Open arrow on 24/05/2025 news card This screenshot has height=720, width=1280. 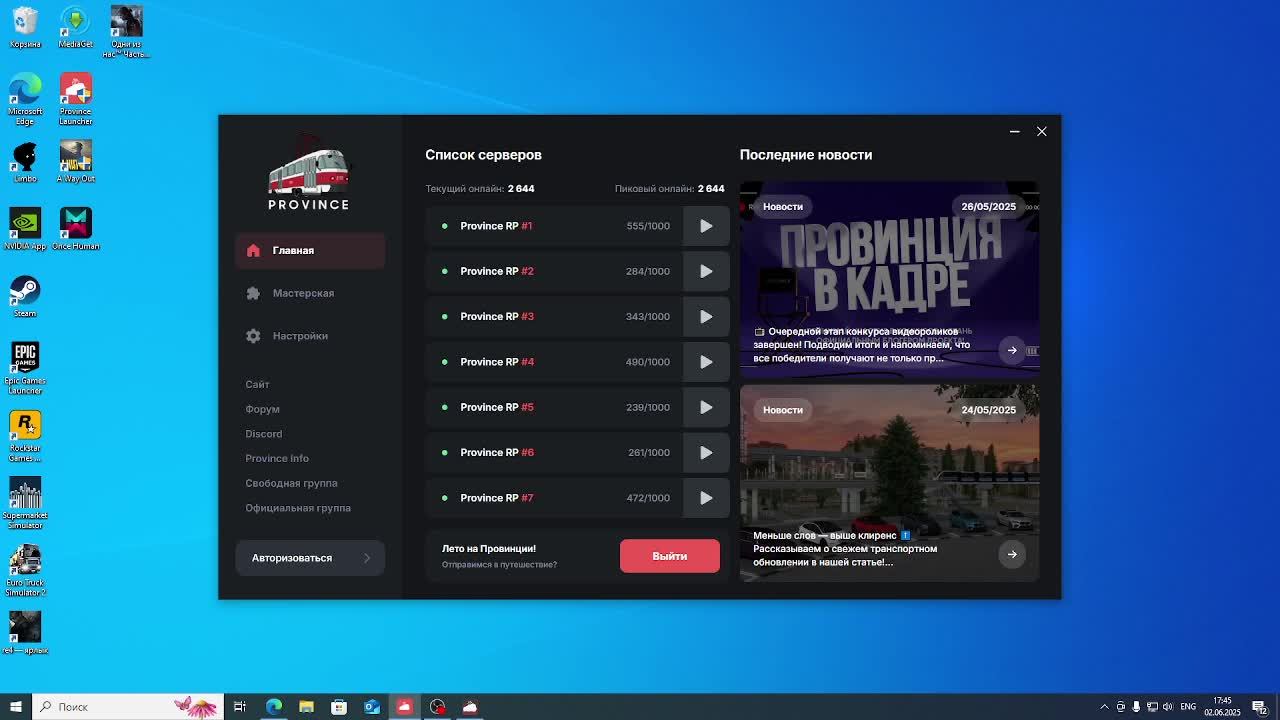click(1012, 555)
